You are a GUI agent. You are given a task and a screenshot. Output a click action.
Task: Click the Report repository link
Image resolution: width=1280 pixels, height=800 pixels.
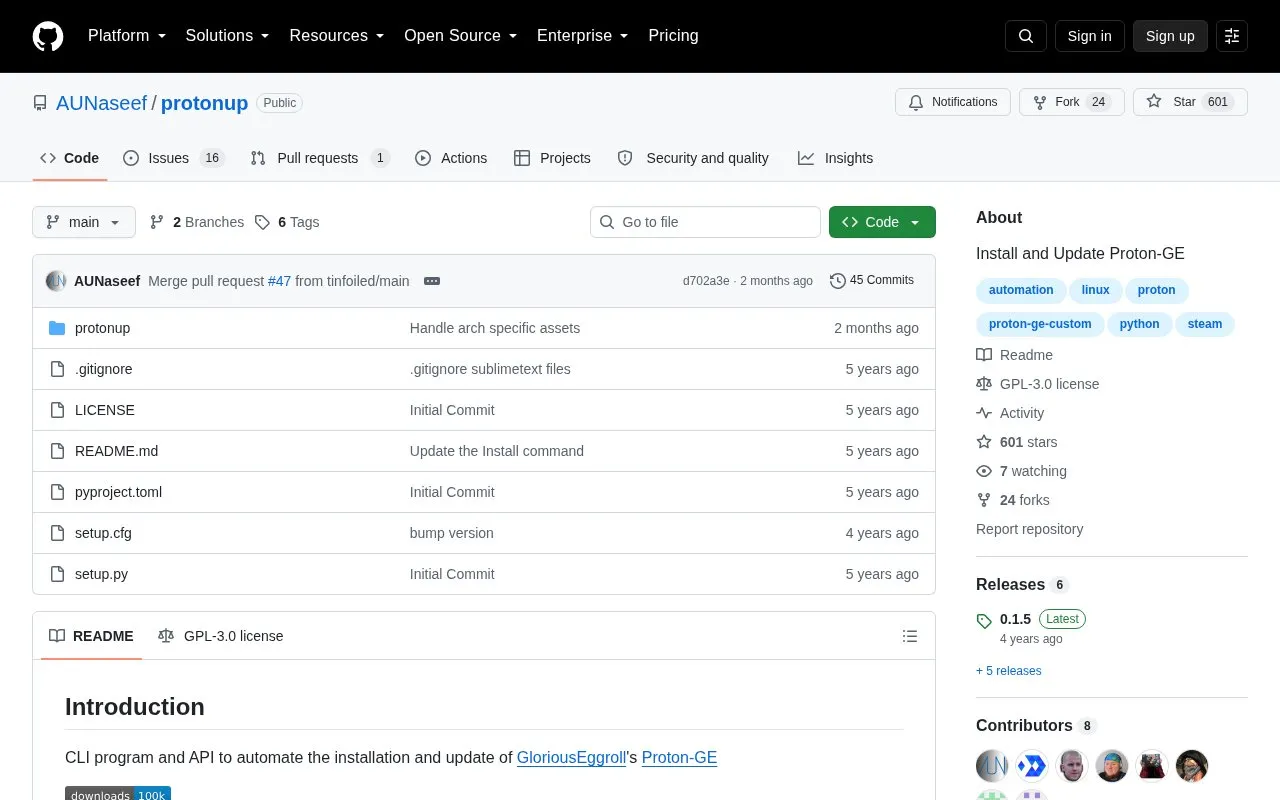1029,529
